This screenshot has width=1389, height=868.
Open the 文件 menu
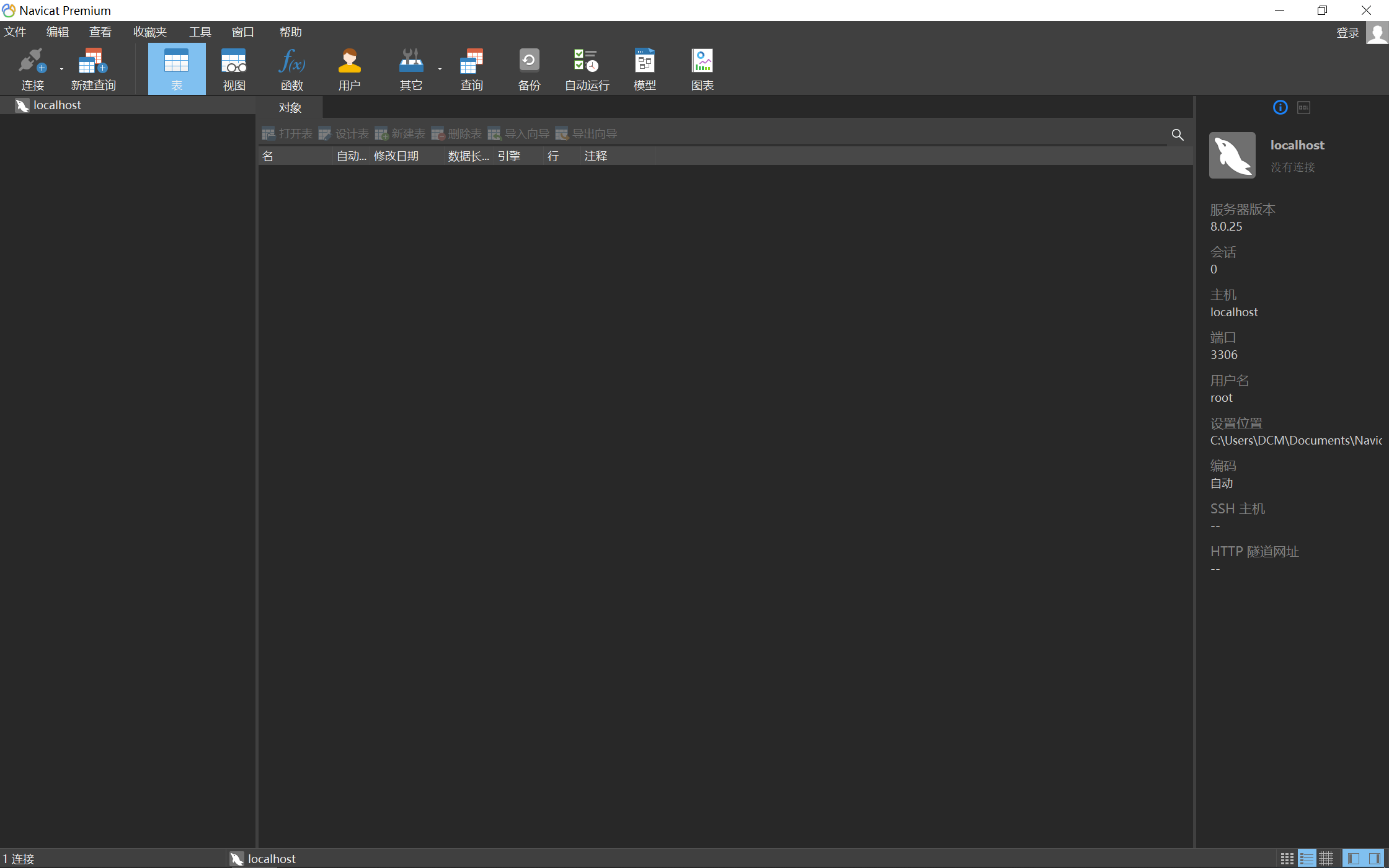(x=15, y=32)
